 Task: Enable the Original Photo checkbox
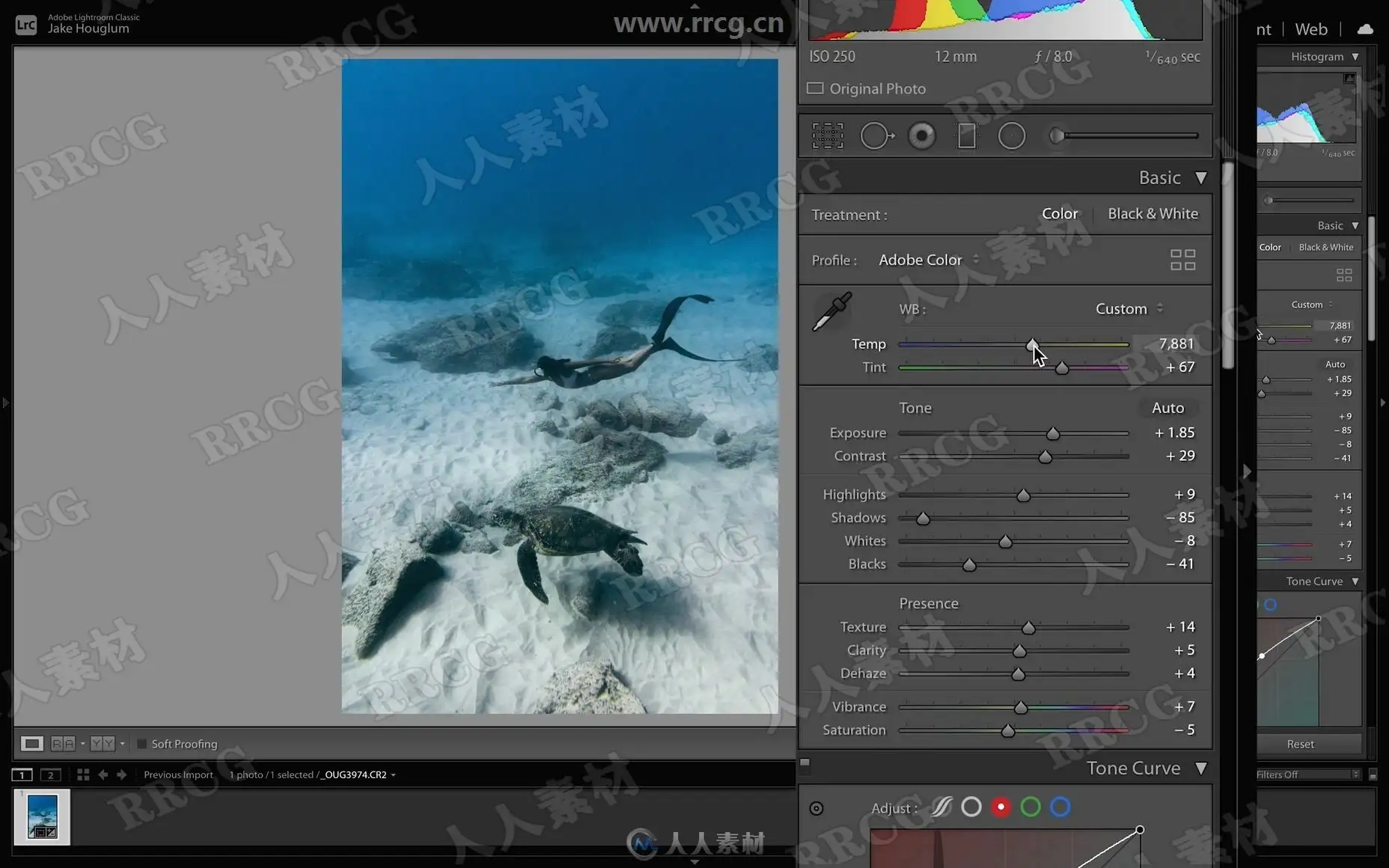pyautogui.click(x=815, y=88)
